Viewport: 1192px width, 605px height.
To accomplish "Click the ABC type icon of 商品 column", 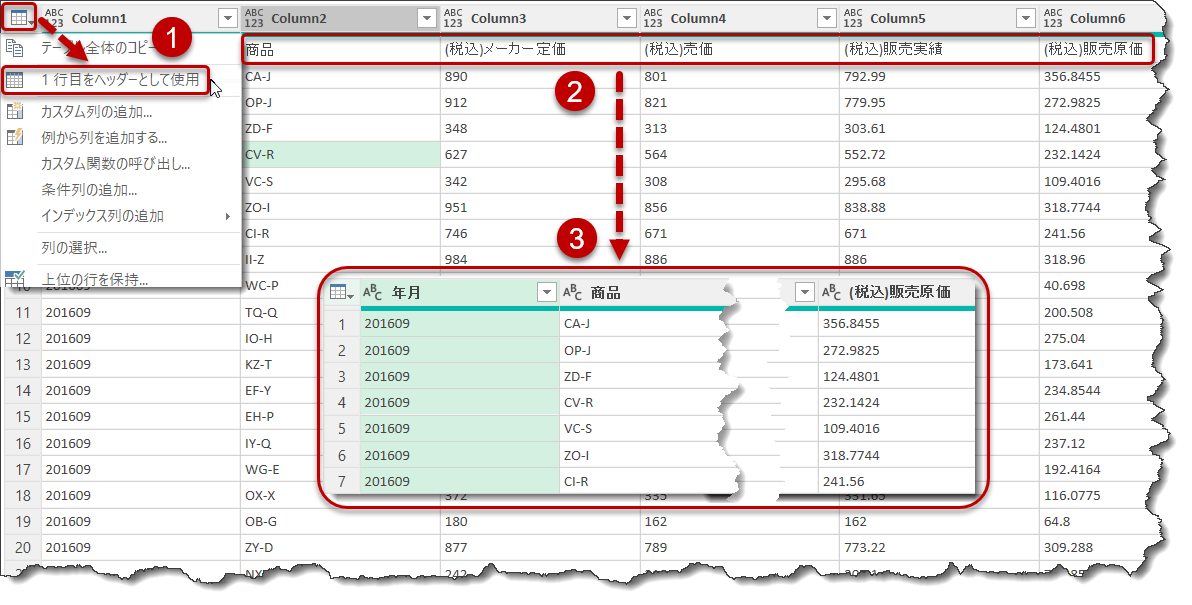I will pyautogui.click(x=572, y=293).
